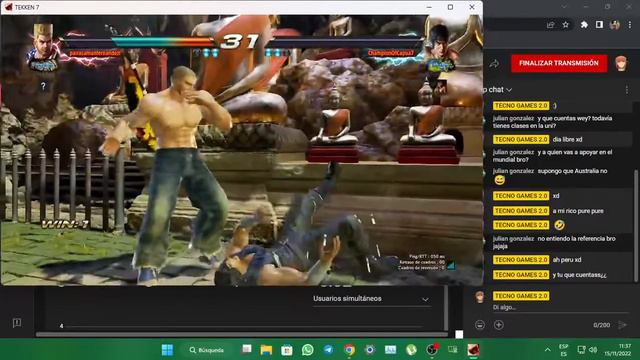Click the share arrow icon beside Finalizar
Screen dimensions: 640x360
pos(494,64)
